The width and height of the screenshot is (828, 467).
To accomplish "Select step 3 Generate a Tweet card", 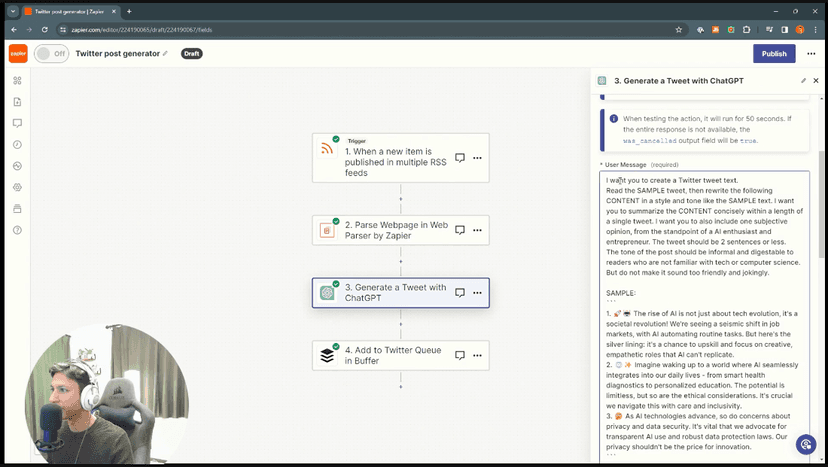I will (x=400, y=293).
